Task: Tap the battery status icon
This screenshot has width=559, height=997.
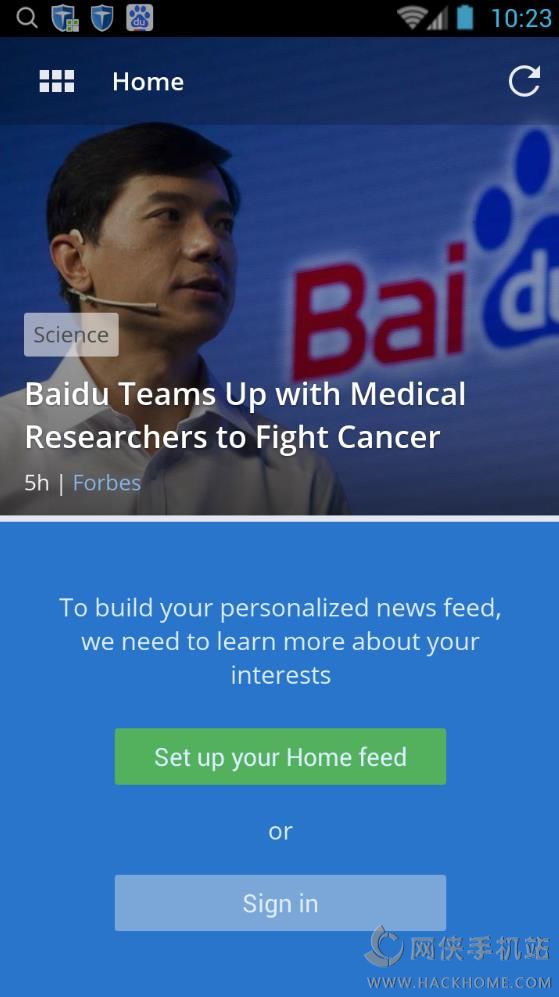Action: tap(466, 17)
